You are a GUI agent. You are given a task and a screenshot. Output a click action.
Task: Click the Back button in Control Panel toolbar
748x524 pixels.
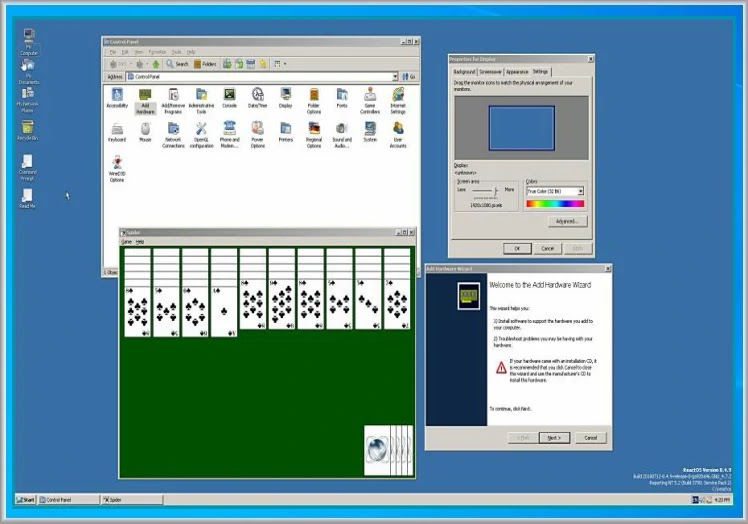(x=118, y=64)
